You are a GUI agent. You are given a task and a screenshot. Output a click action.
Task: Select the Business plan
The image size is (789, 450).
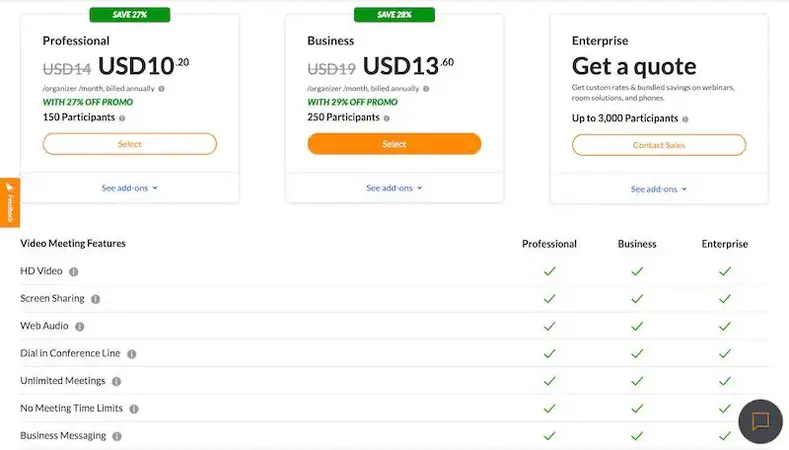tap(394, 144)
